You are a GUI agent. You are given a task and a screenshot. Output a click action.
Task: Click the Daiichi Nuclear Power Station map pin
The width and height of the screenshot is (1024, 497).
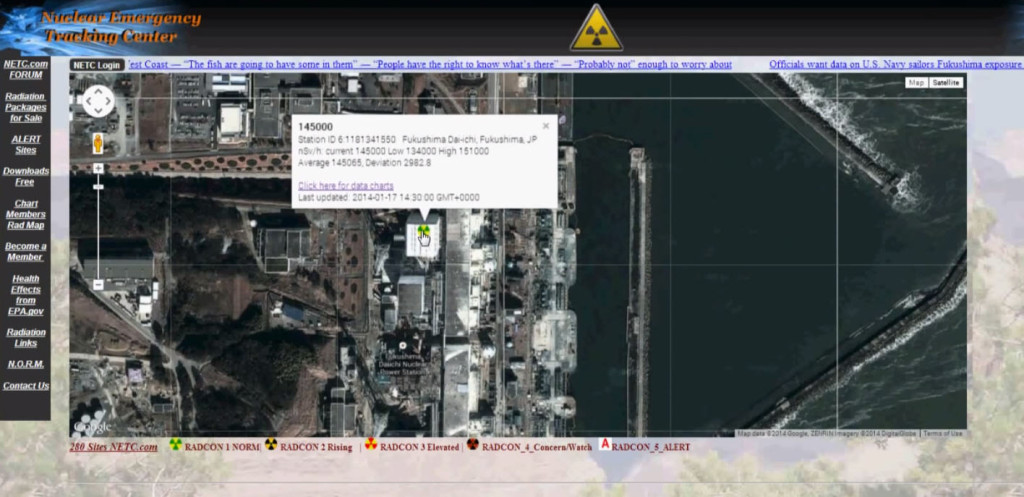tap(403, 345)
